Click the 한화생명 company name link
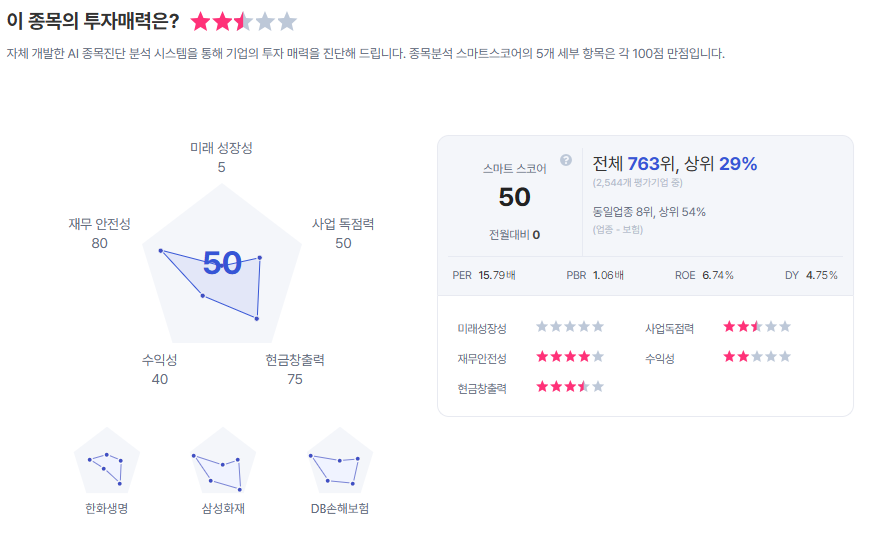876x542 pixels. click(106, 508)
